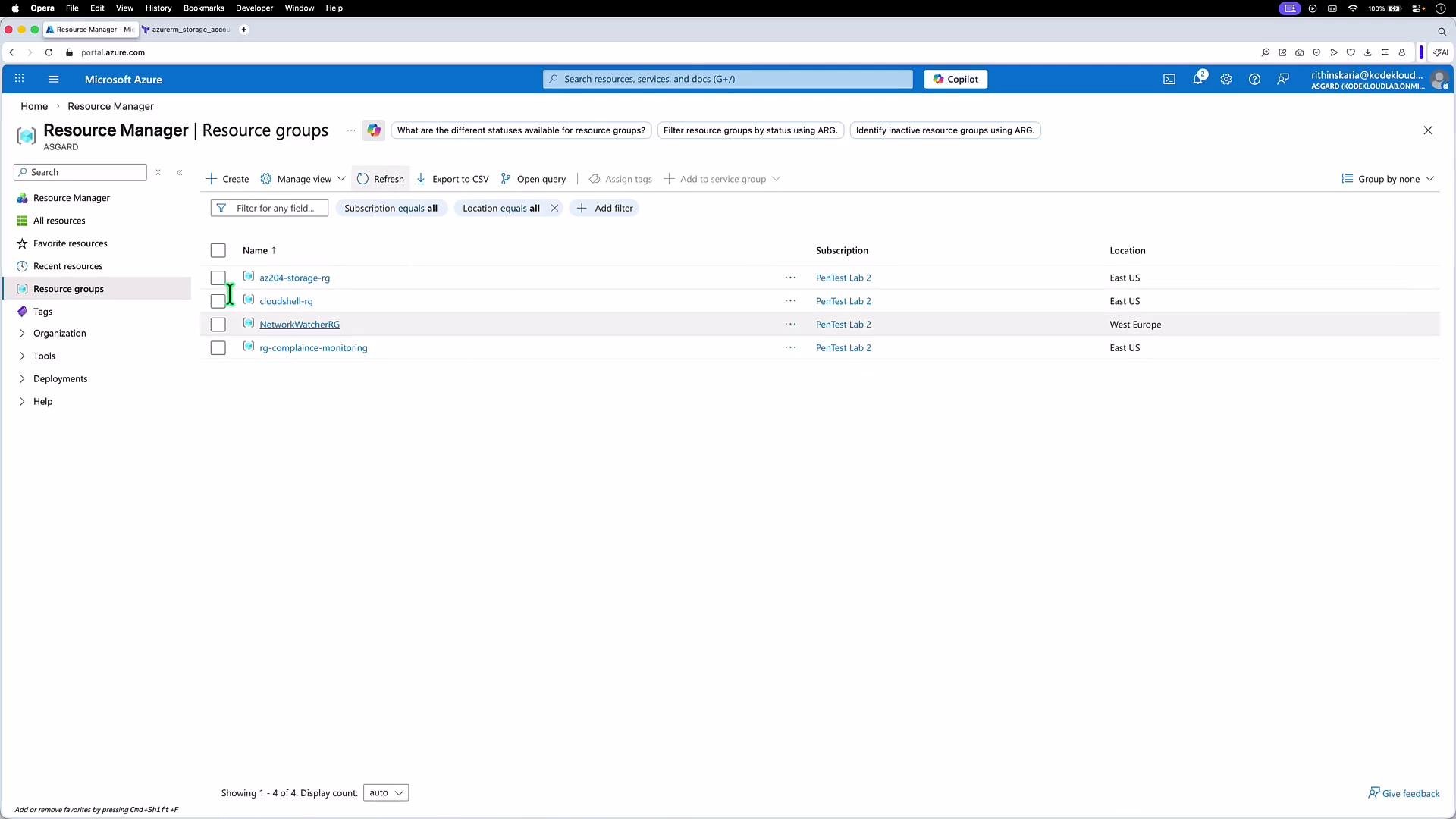1456x819 pixels.
Task: Open the browser search tabs magnifier
Action: pyautogui.click(x=1442, y=31)
